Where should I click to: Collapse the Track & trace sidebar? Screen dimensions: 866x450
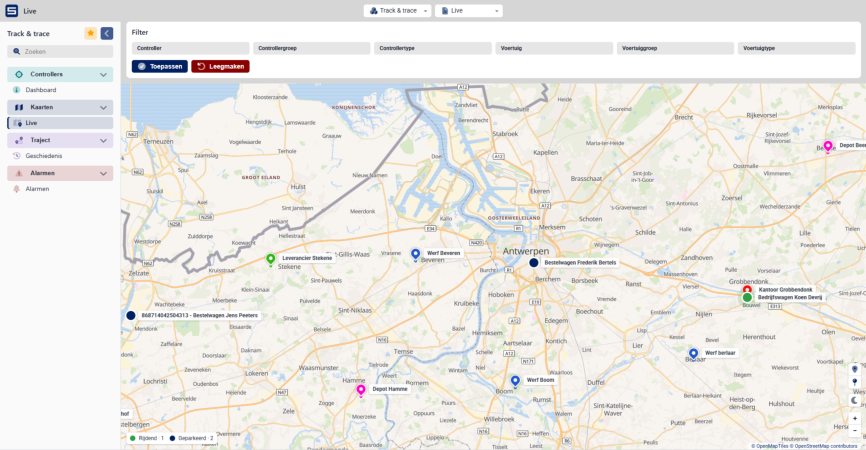click(107, 33)
